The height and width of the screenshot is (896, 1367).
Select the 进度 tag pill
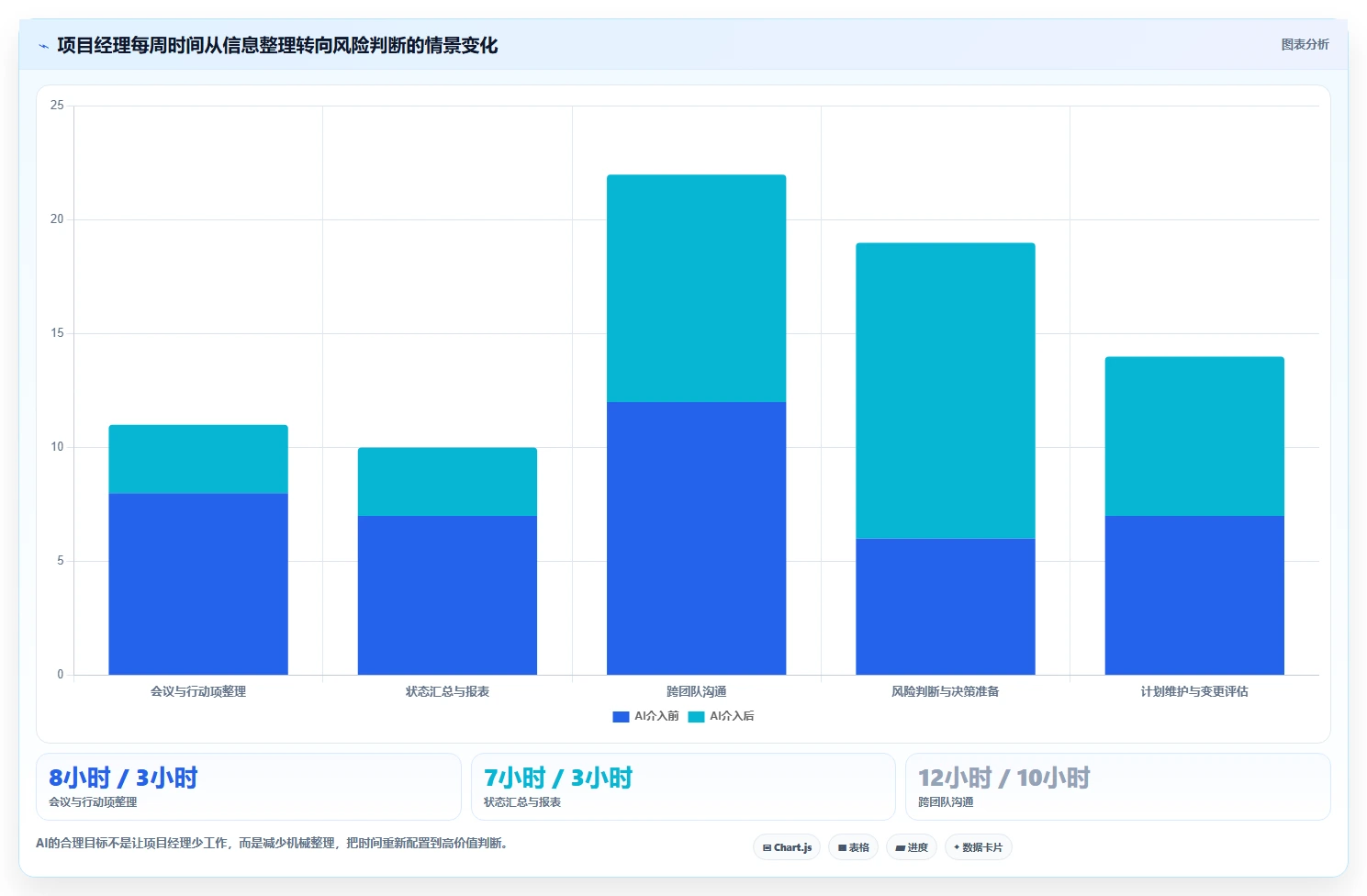[912, 847]
